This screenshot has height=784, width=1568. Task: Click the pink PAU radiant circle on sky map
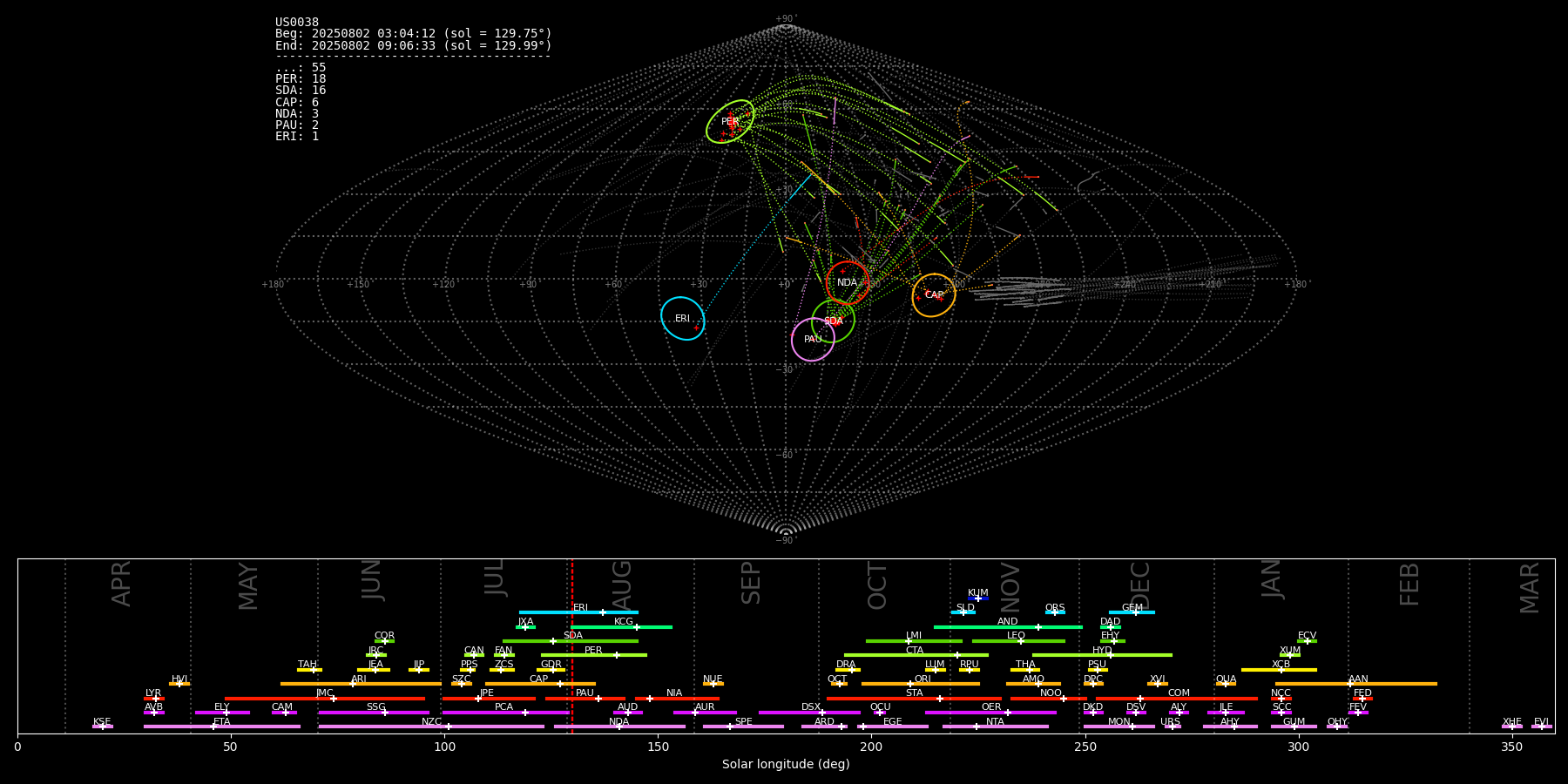(813, 340)
